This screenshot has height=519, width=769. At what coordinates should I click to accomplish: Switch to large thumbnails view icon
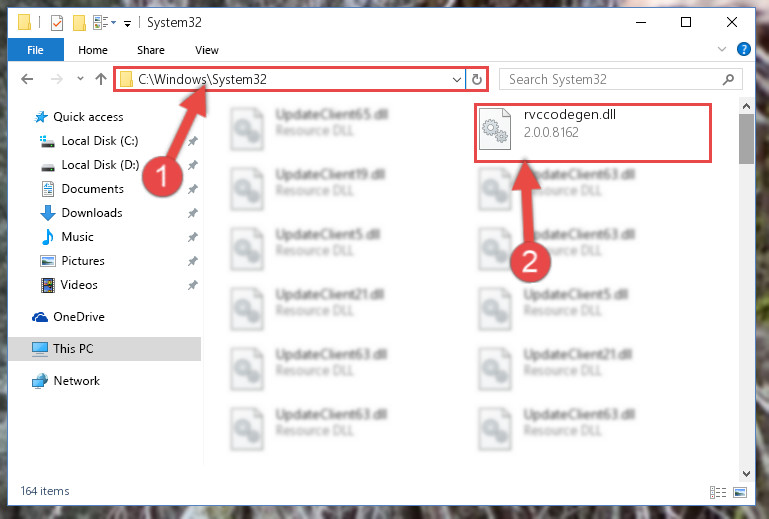tap(740, 492)
